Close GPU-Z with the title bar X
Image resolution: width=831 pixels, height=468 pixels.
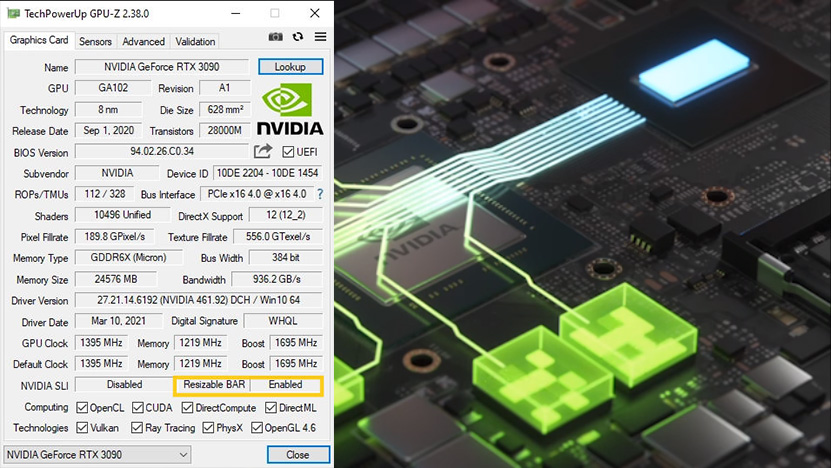pos(315,13)
